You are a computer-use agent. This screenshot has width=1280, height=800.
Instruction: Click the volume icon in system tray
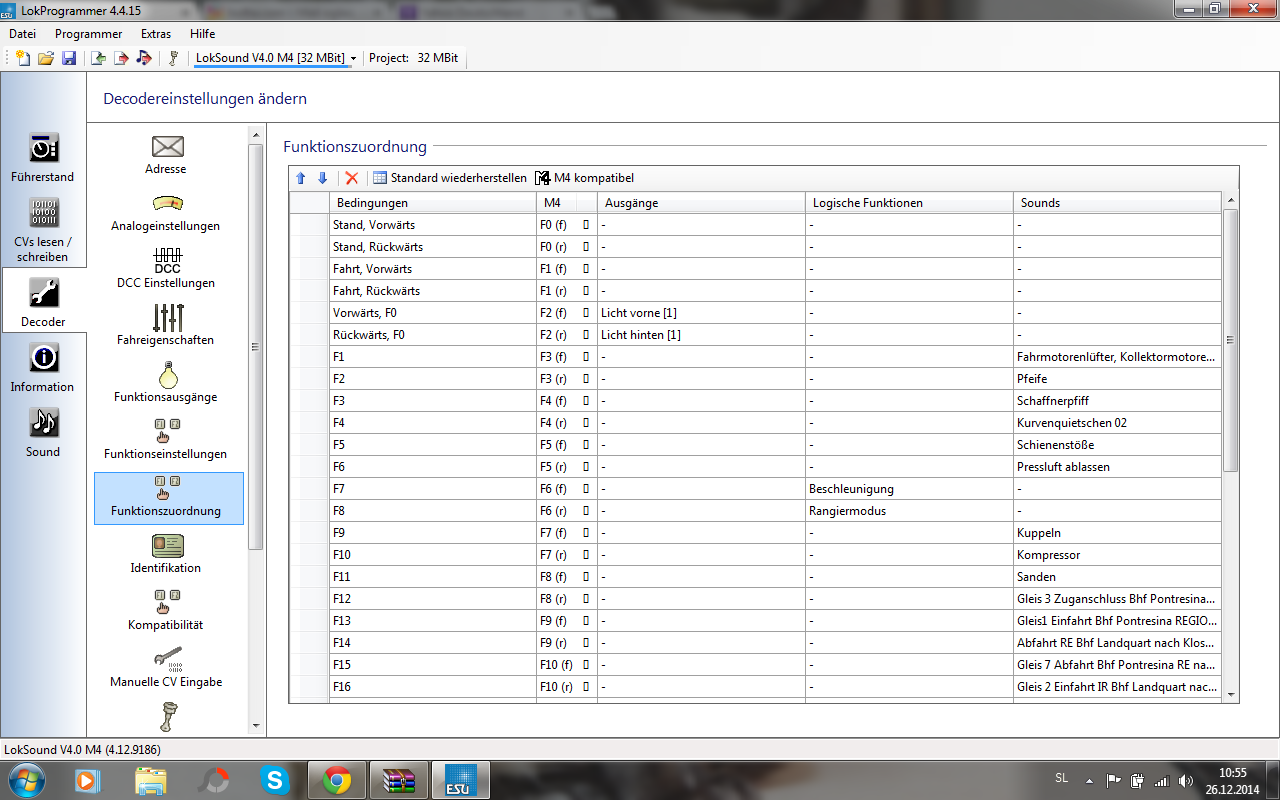point(1185,780)
